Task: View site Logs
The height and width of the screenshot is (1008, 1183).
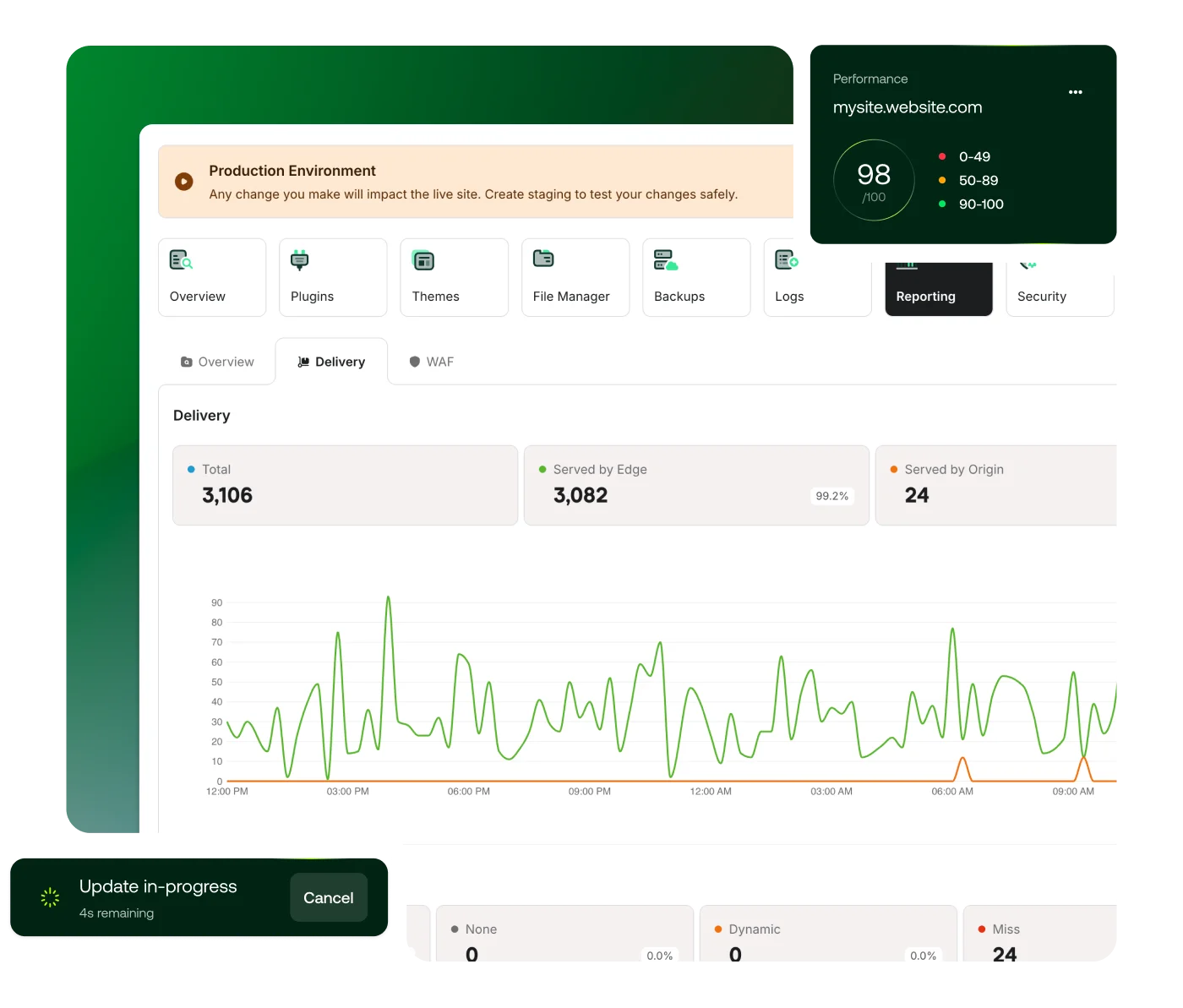Action: coord(786,259)
